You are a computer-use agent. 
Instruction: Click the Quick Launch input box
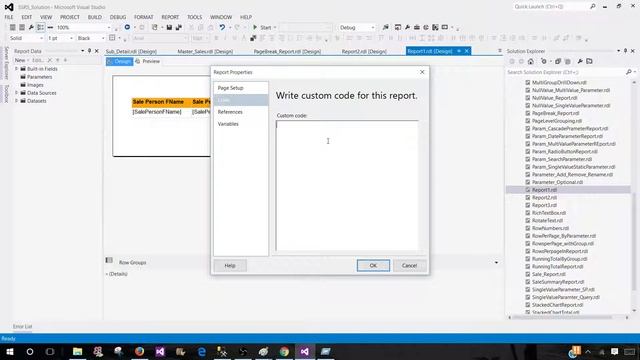click(x=551, y=7)
